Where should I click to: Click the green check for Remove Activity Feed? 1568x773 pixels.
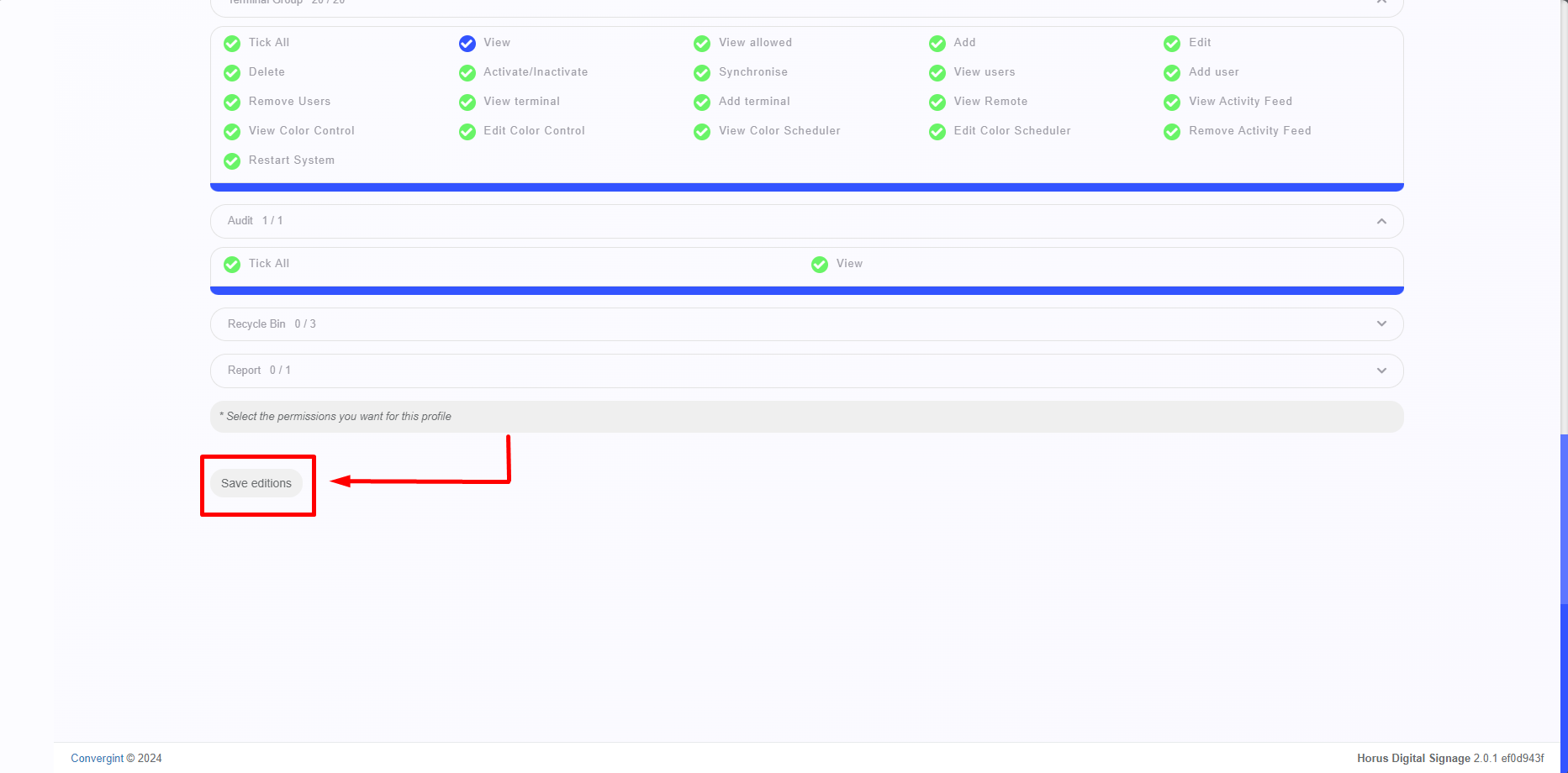pos(1172,131)
